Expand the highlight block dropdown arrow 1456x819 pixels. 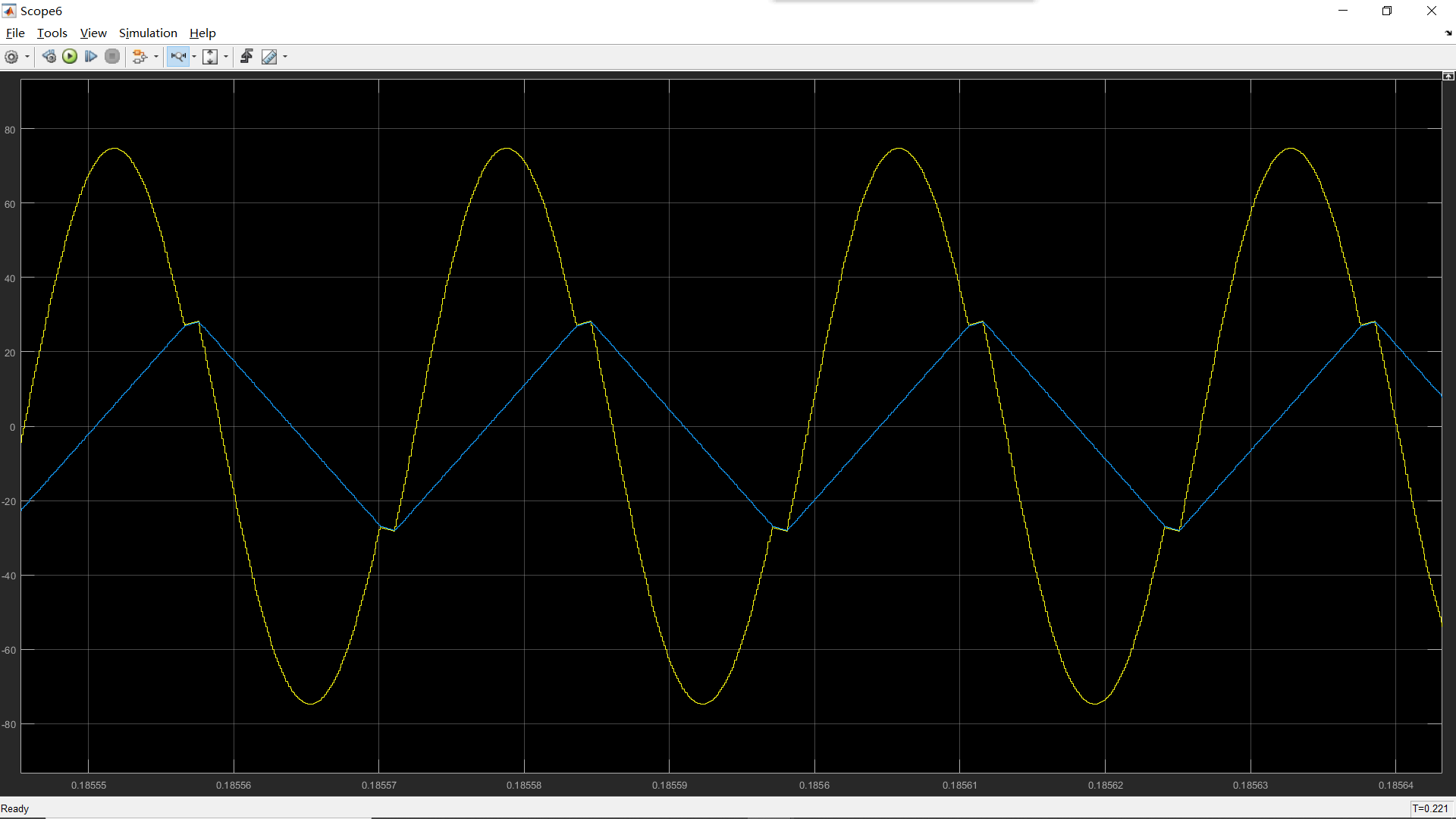(x=156, y=57)
